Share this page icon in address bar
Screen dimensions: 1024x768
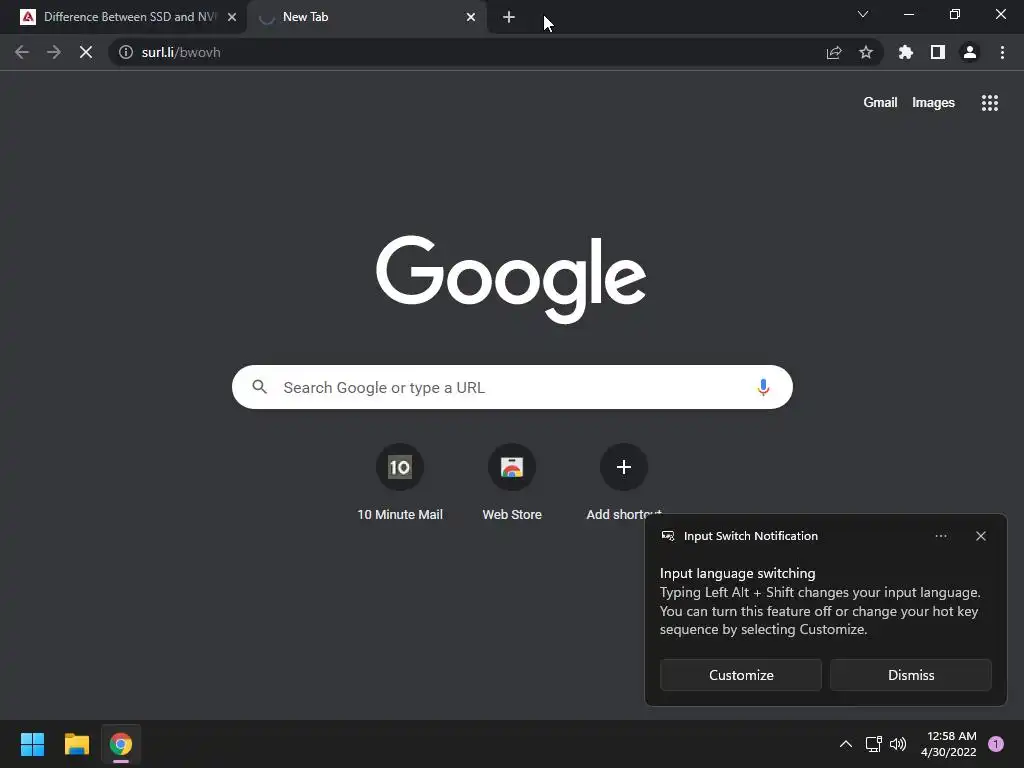tap(834, 52)
